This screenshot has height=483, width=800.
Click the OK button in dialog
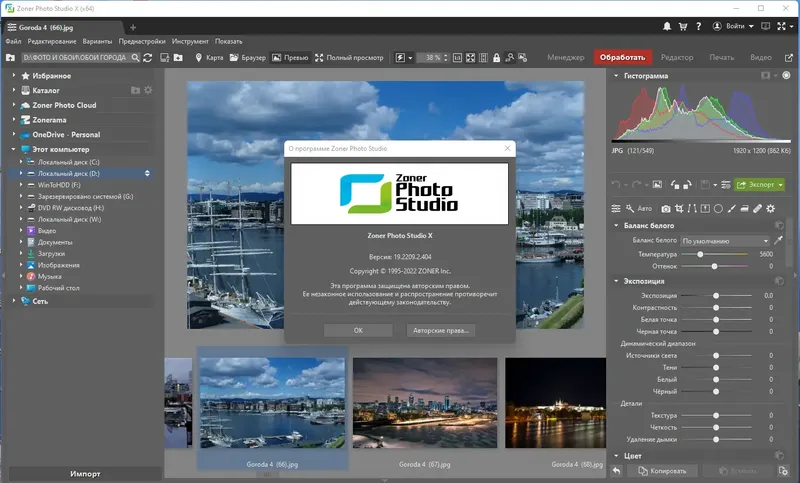click(358, 331)
